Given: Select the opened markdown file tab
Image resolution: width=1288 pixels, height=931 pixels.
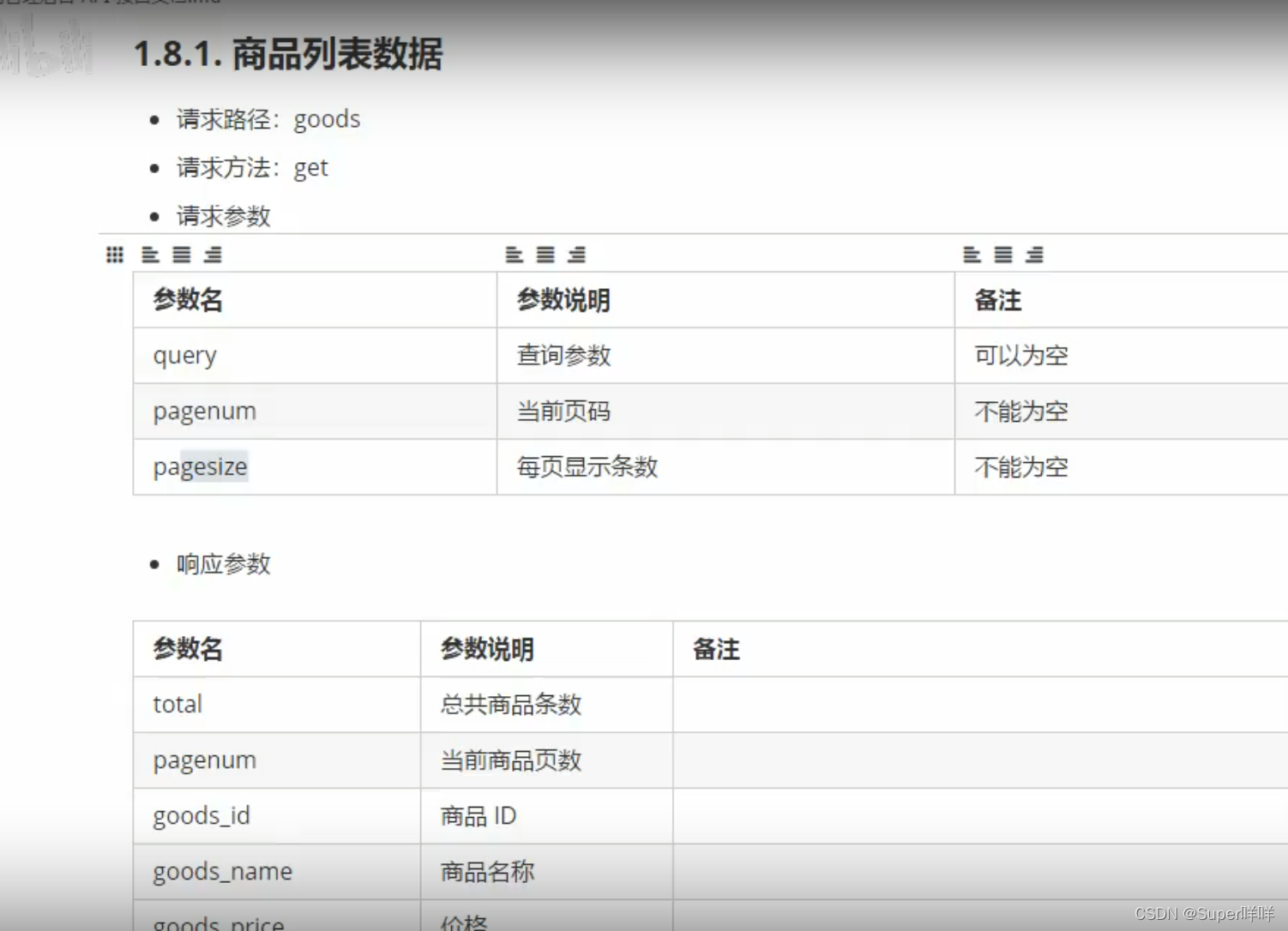Looking at the screenshot, I should [111, 4].
